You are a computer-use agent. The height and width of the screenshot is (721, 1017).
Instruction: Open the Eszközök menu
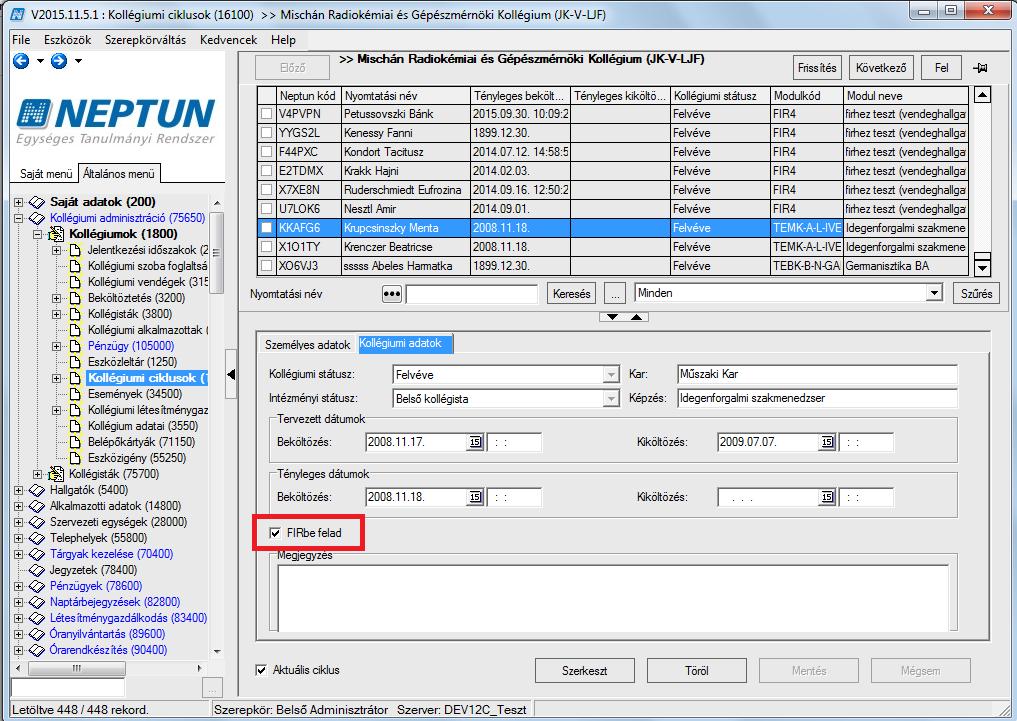coord(67,40)
